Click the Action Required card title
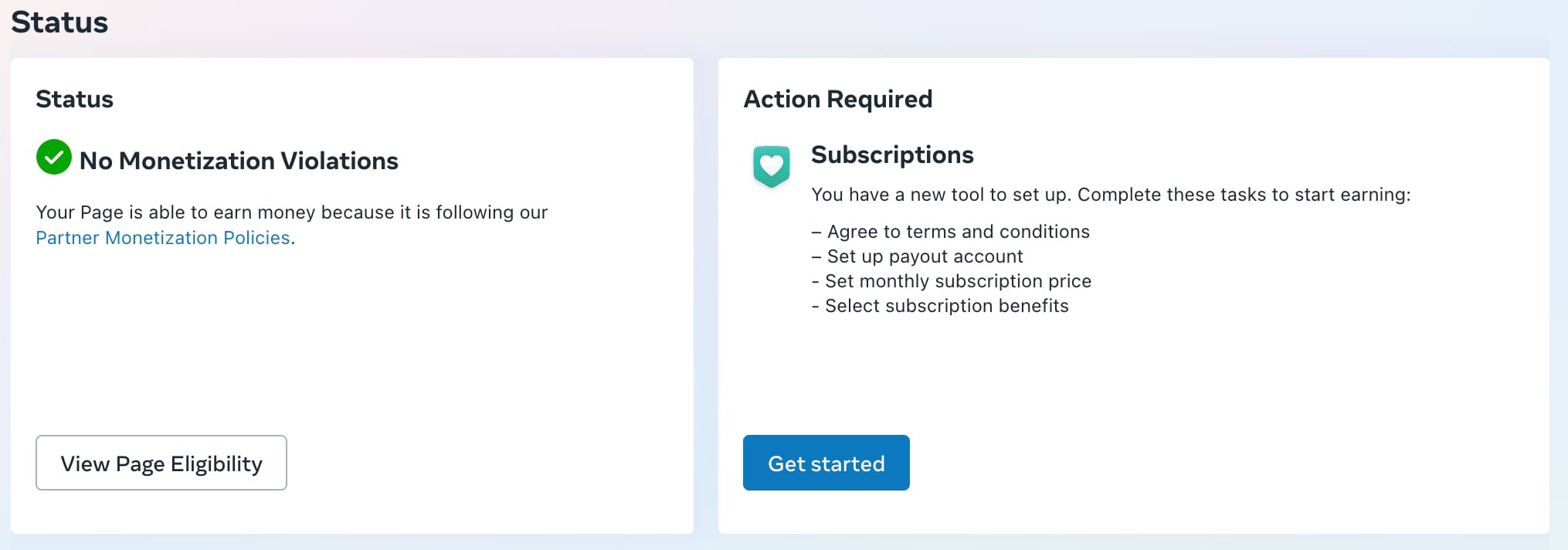The image size is (1568, 550). 838,99
